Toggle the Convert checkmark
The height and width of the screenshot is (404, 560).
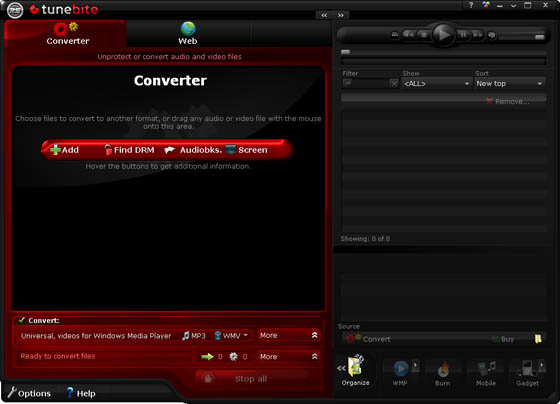point(22,320)
